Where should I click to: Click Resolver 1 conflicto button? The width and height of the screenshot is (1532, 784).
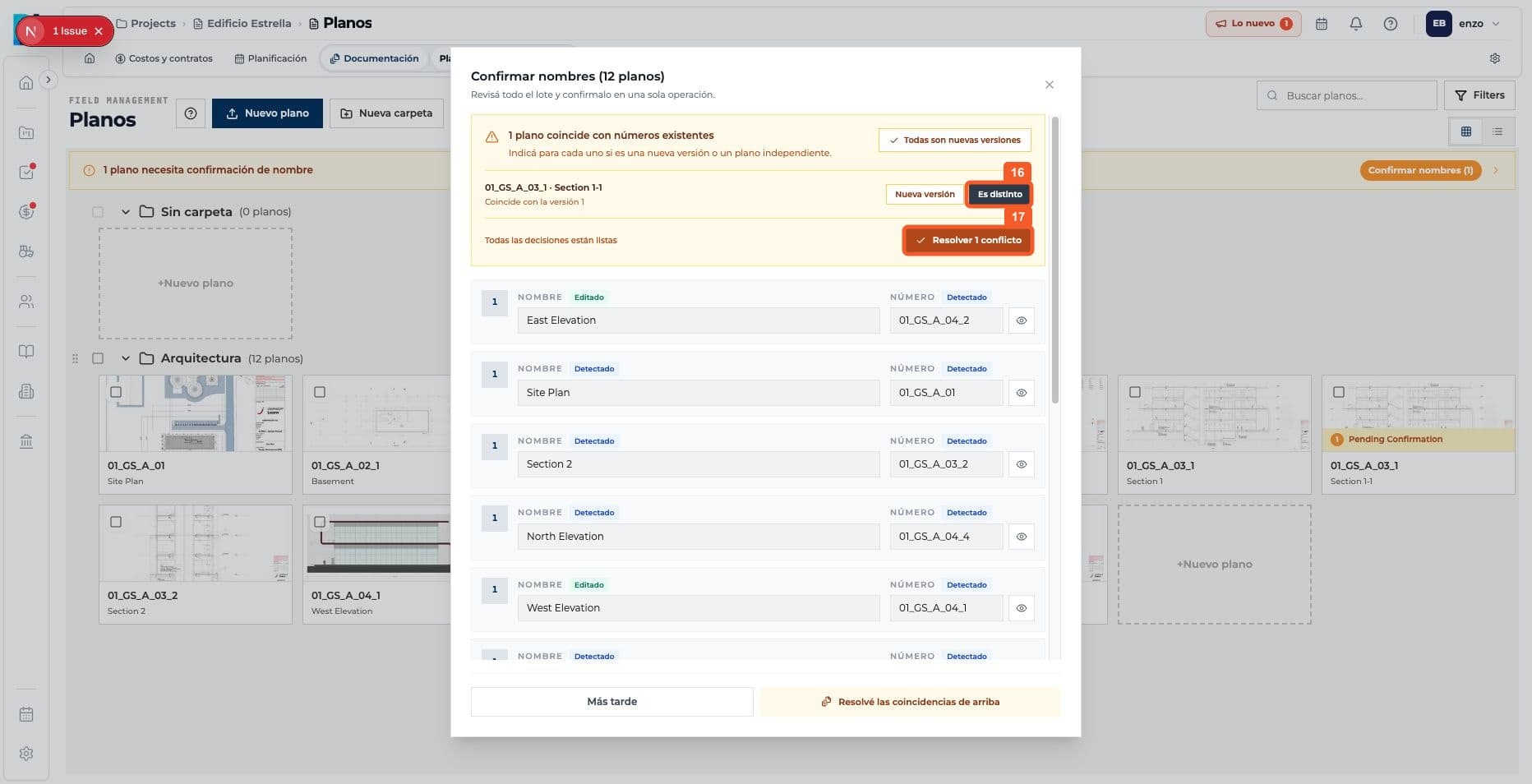pos(968,240)
